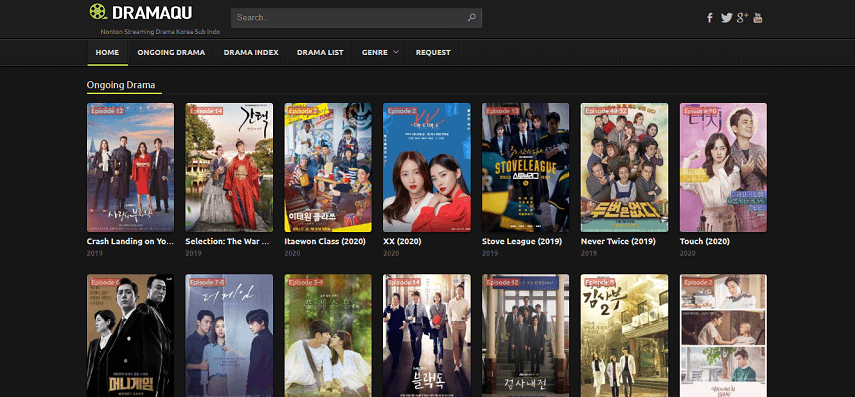Open the Drama Index menu item

(x=251, y=52)
